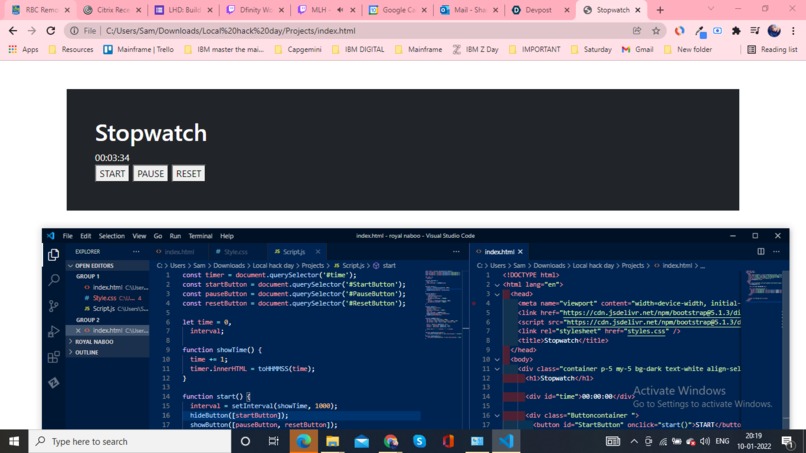Open the volume control in system tray

point(705,441)
